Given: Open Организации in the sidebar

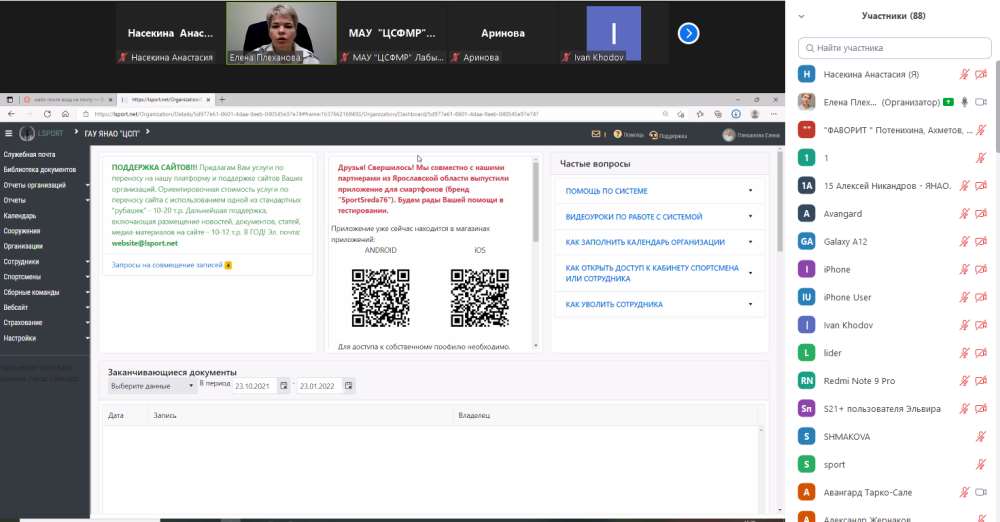Looking at the screenshot, I should 23,246.
